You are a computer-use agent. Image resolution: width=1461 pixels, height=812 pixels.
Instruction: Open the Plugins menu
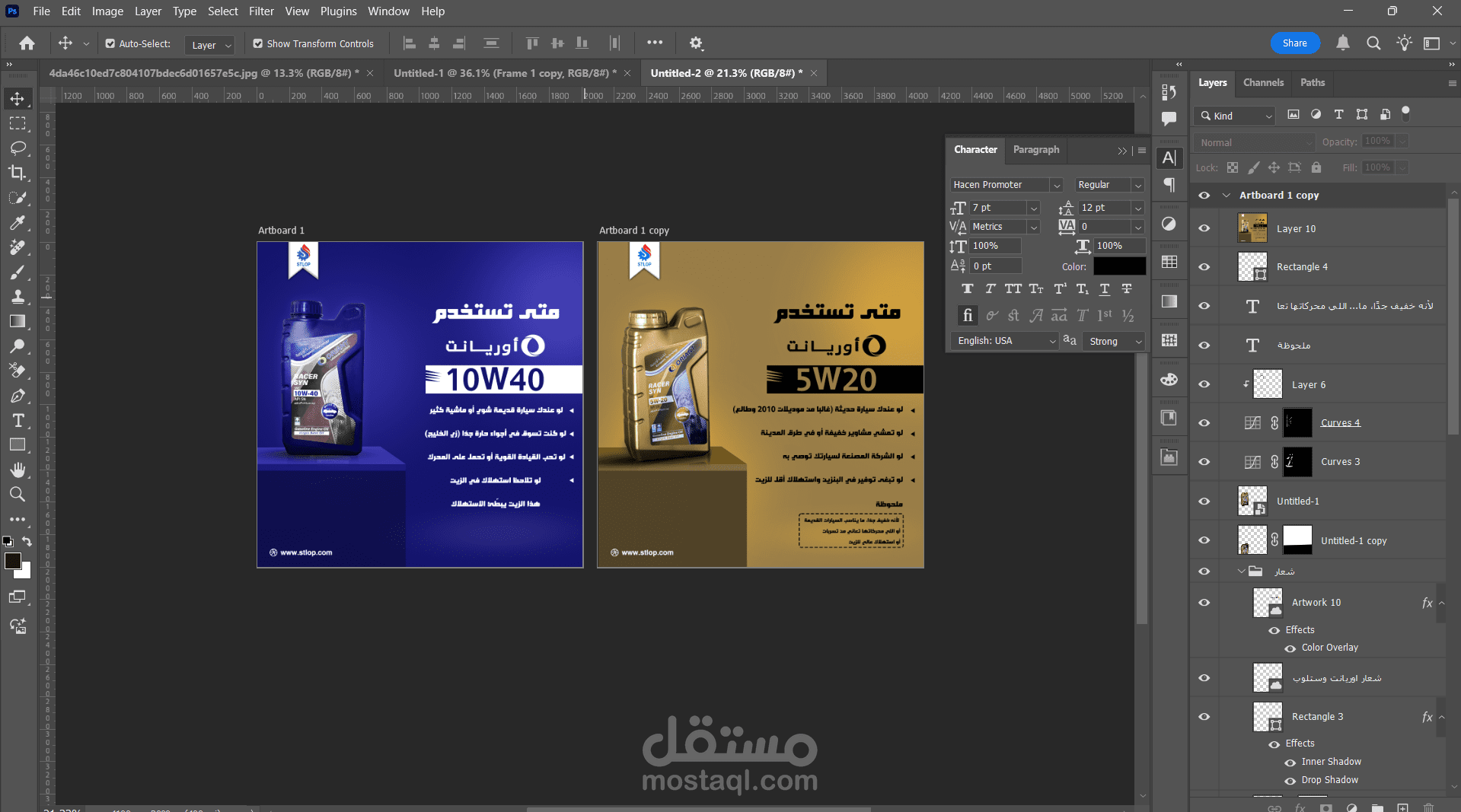tap(338, 11)
